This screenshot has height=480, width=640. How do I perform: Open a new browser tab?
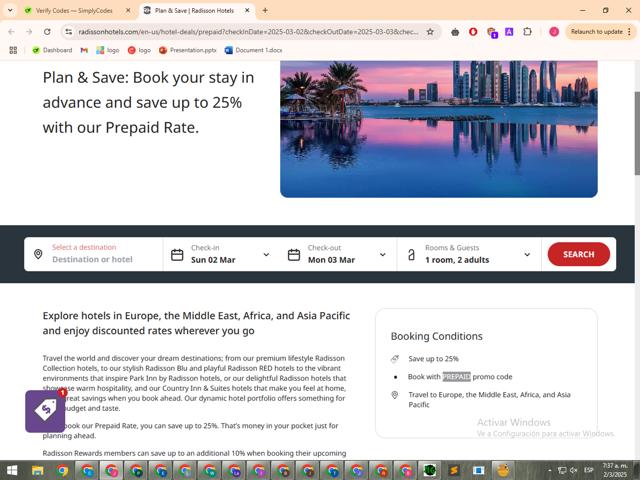pyautogui.click(x=265, y=11)
